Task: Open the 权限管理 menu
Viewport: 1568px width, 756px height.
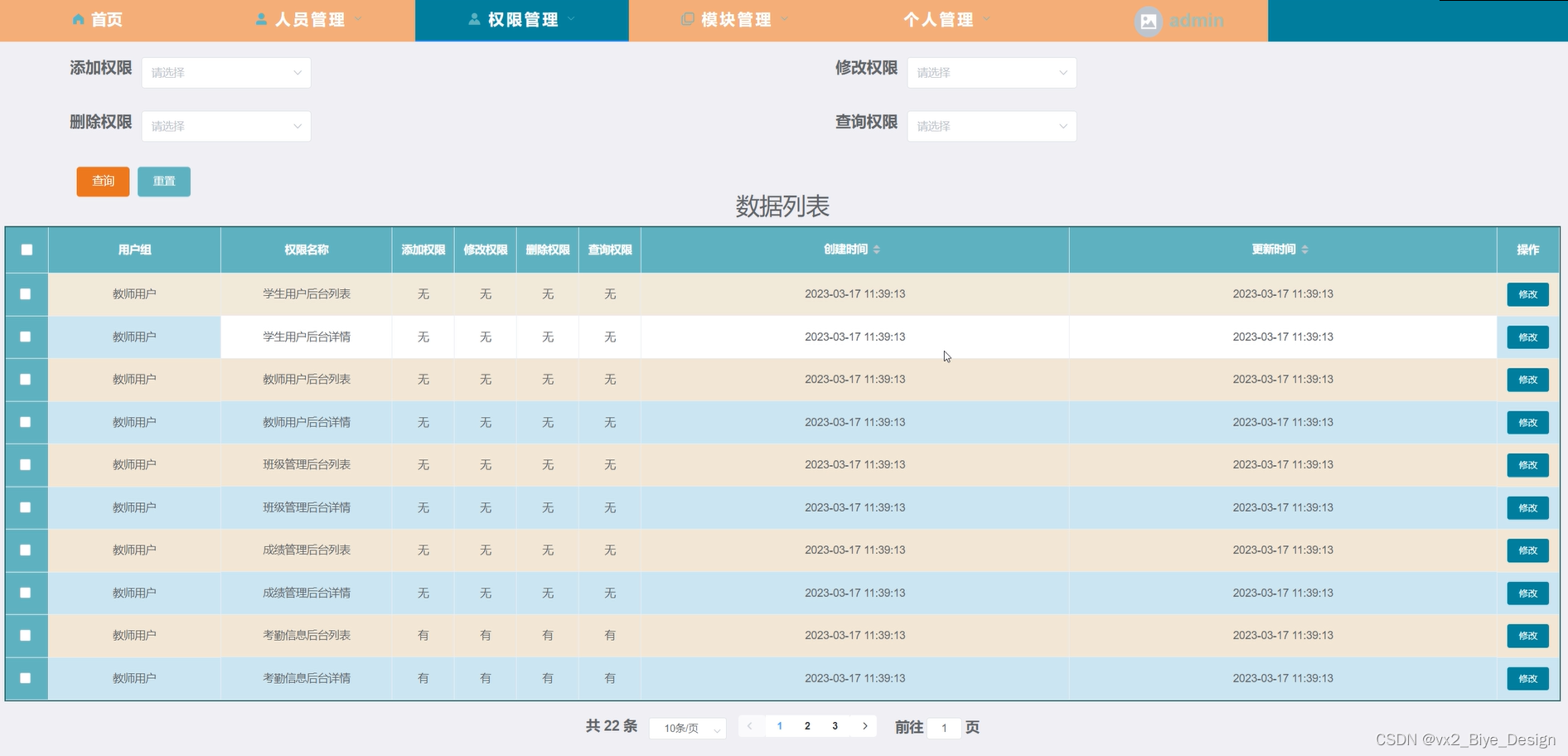Action: coord(521,20)
